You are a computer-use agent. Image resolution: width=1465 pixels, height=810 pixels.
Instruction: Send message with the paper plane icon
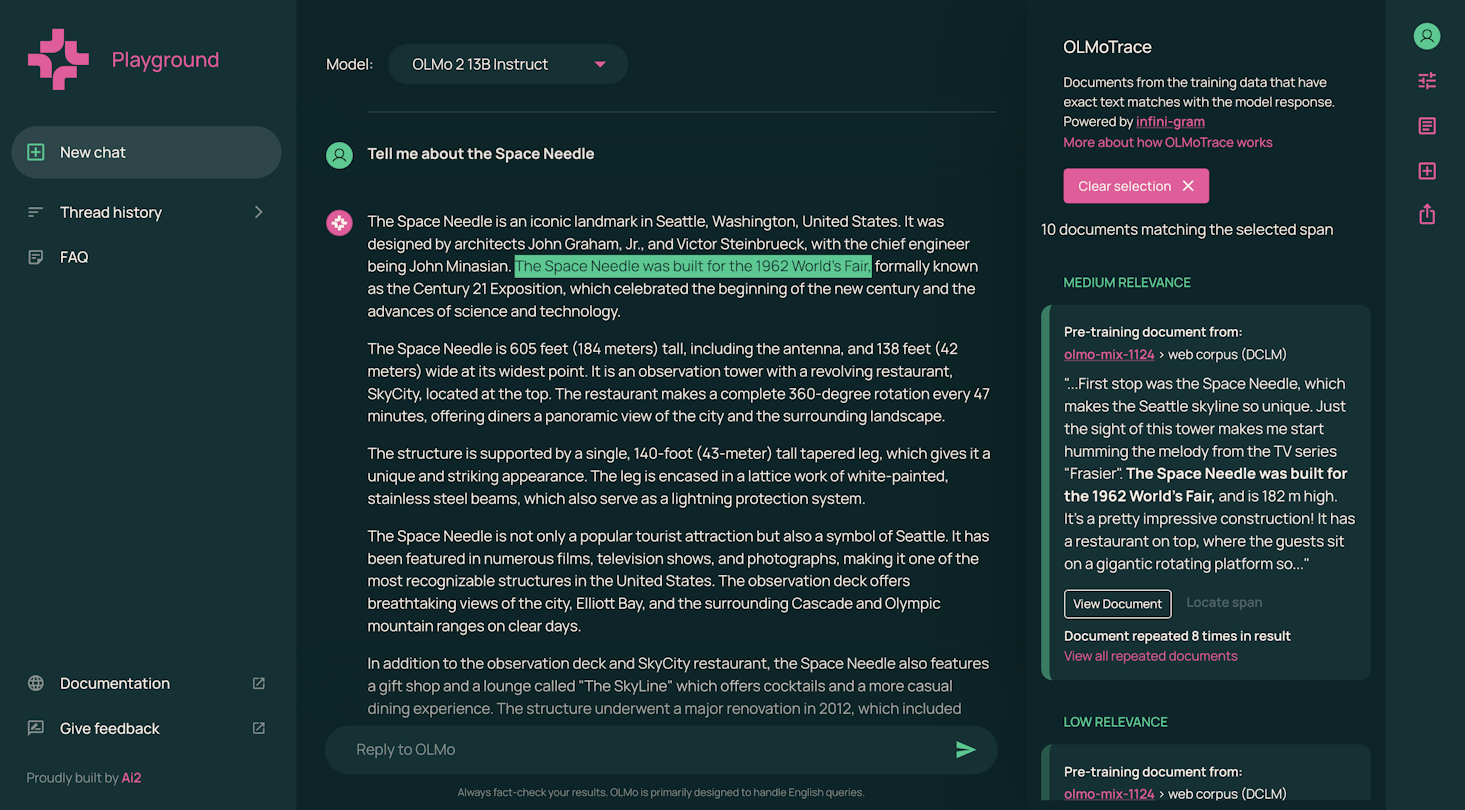pyautogui.click(x=965, y=750)
